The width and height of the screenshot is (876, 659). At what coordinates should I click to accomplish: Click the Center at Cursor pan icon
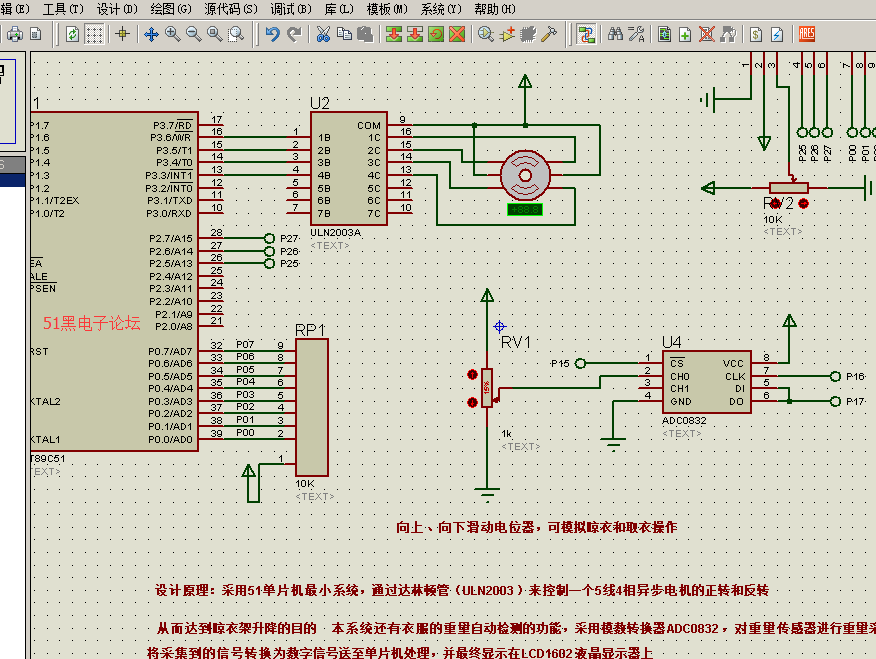[151, 35]
